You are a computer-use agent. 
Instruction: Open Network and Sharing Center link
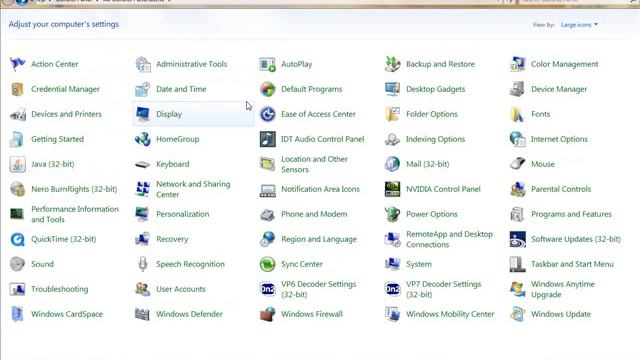(193, 189)
